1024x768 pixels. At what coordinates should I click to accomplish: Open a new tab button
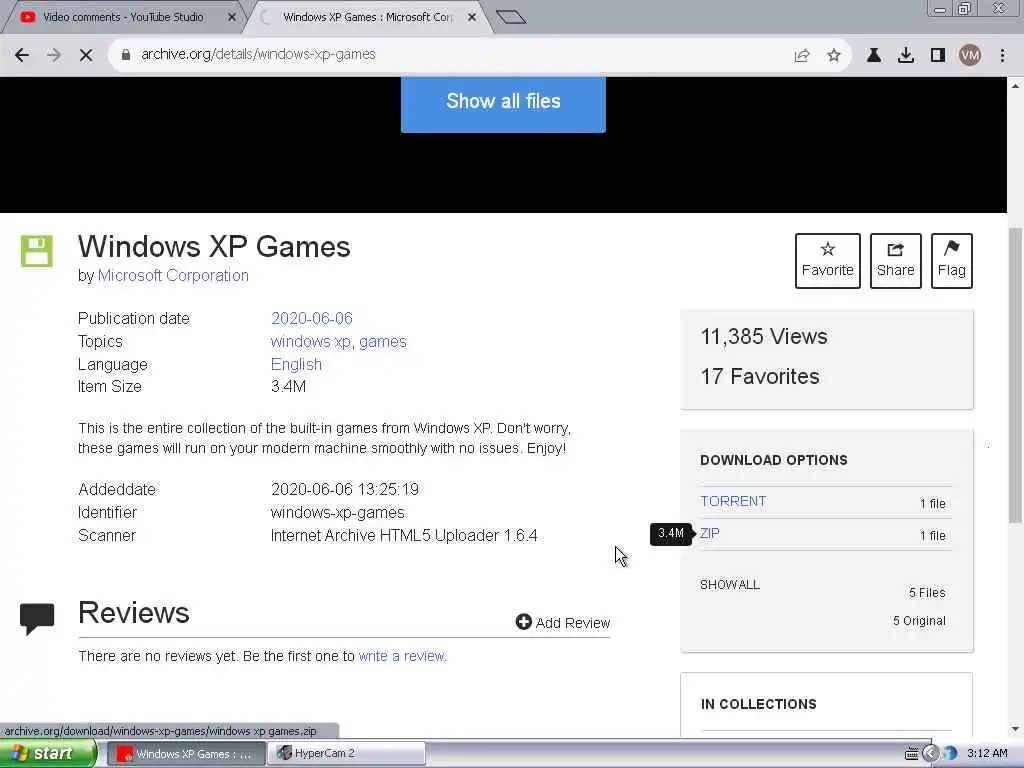(x=511, y=17)
